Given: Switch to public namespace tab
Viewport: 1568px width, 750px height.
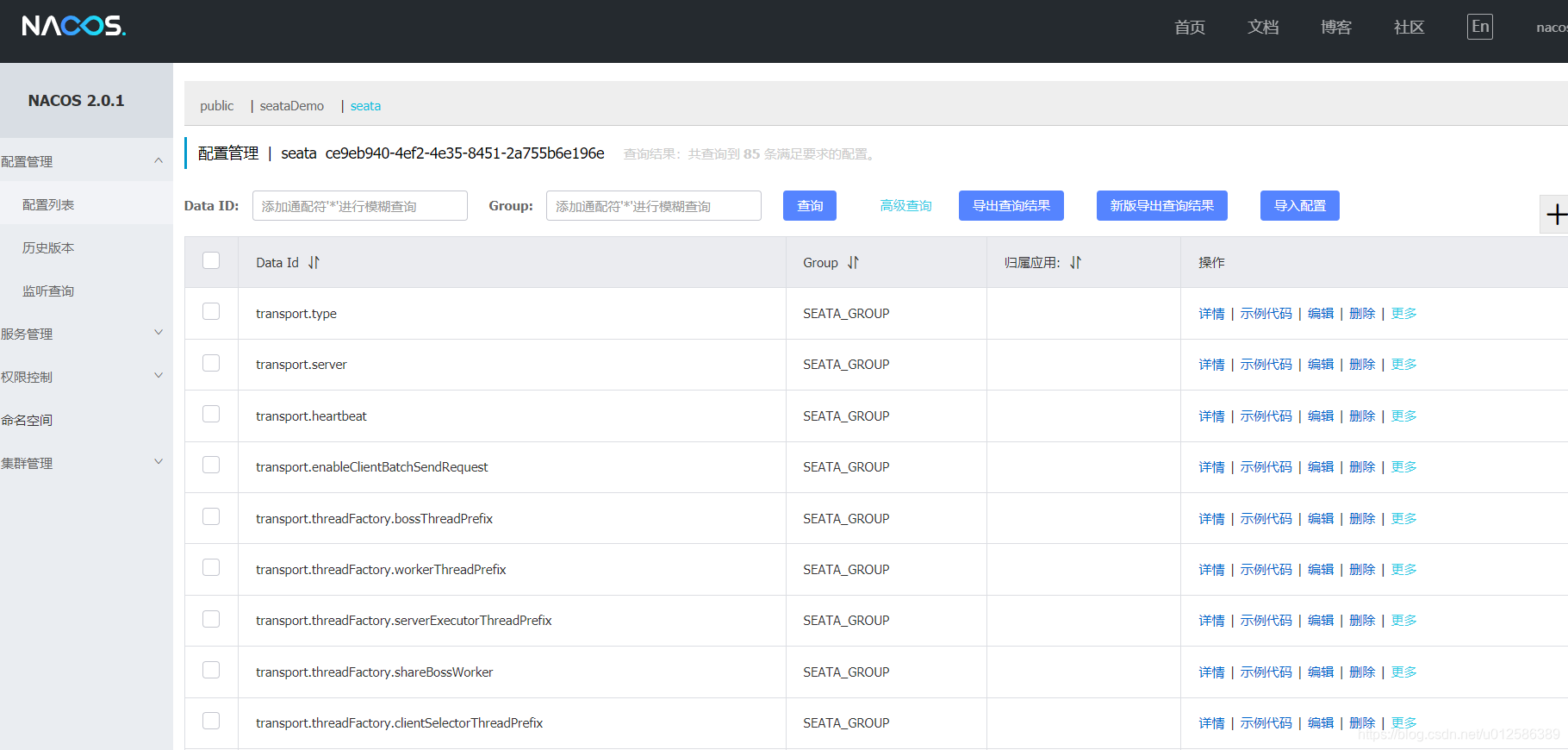Looking at the screenshot, I should point(217,106).
